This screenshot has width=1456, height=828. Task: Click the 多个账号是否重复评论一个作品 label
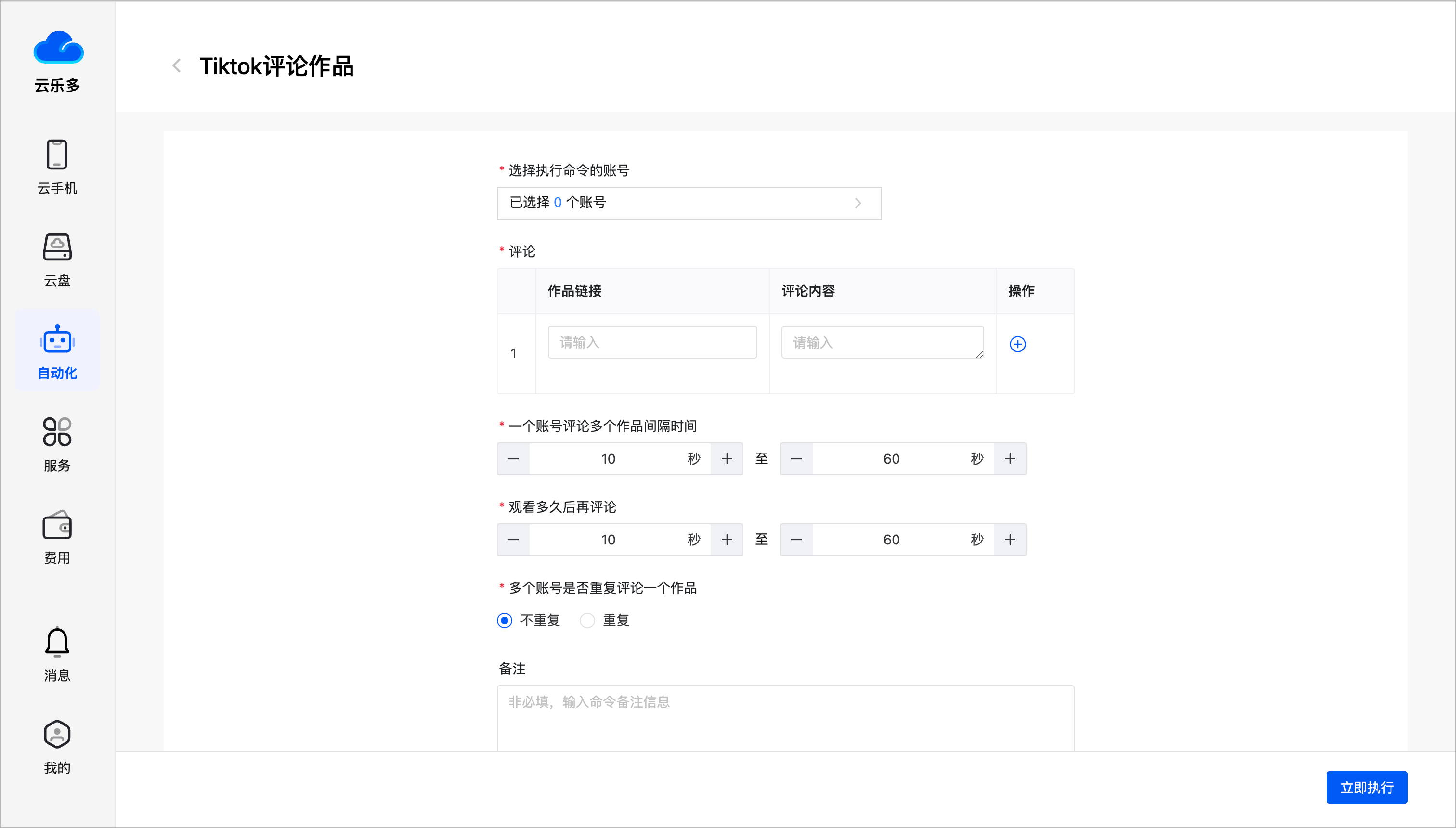(x=602, y=588)
